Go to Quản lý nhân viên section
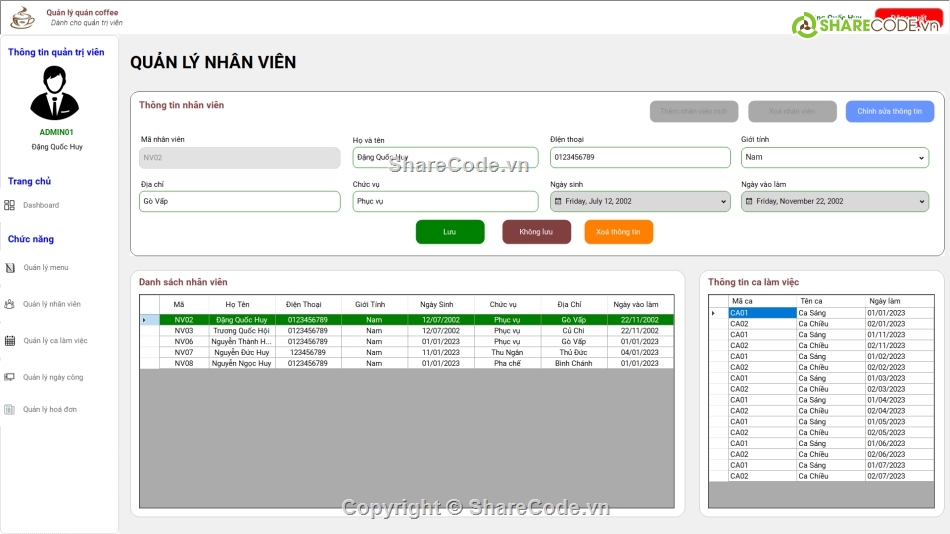The image size is (950, 534). click(x=52, y=304)
